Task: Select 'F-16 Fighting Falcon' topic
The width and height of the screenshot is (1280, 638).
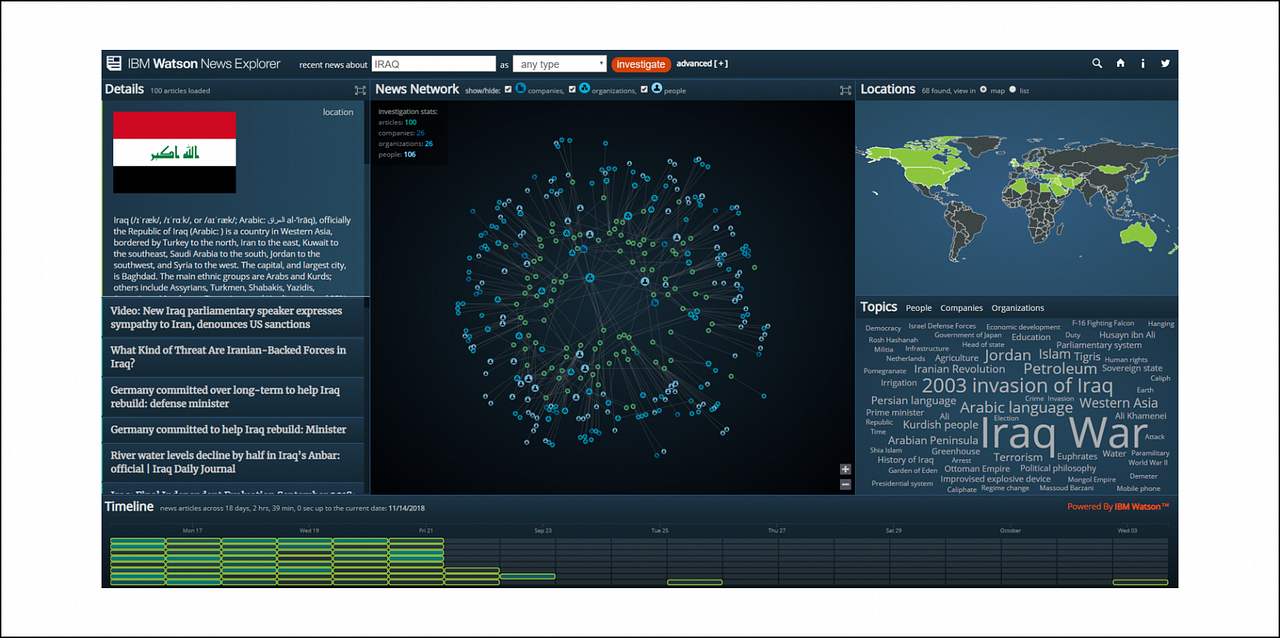Action: [1103, 323]
